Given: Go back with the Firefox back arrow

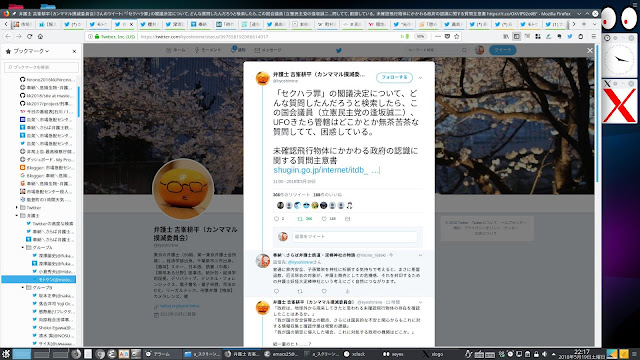Looking at the screenshot, I should tap(8, 36).
